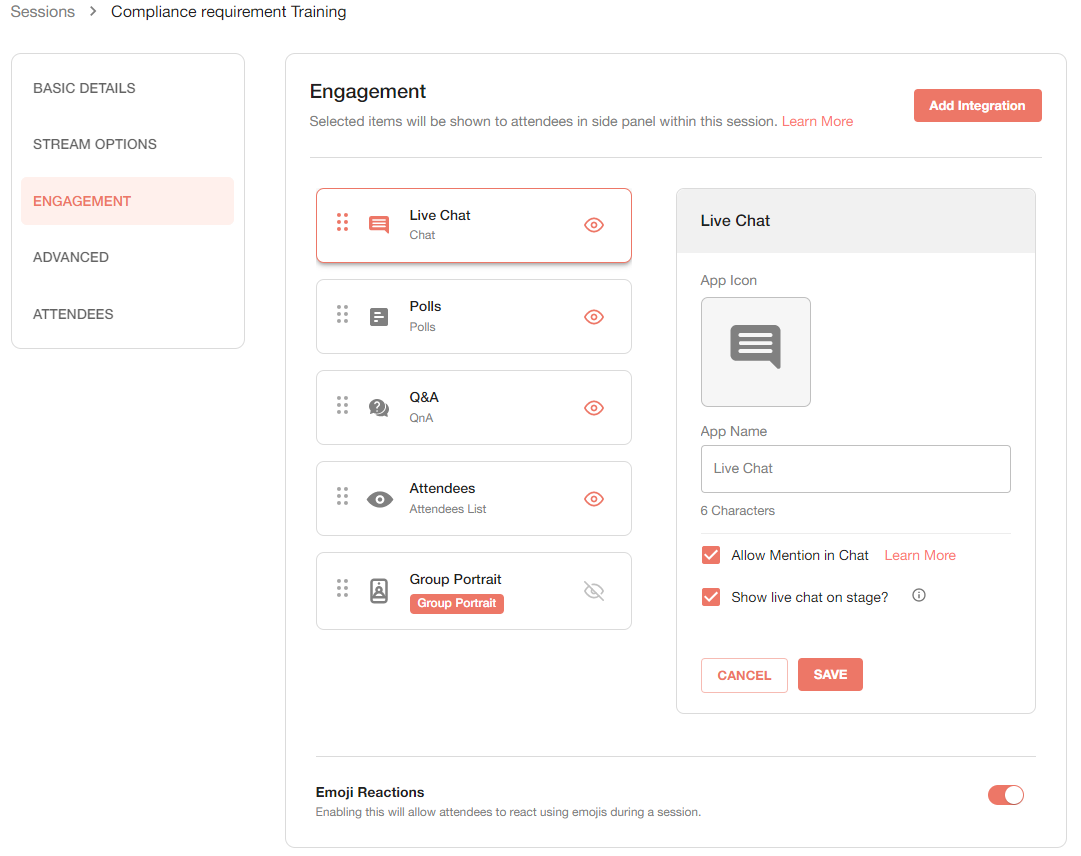Click the Cancel button

point(744,675)
